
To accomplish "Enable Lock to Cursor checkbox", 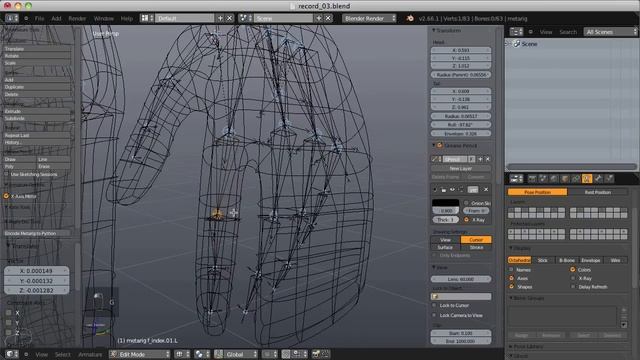I will (434, 305).
